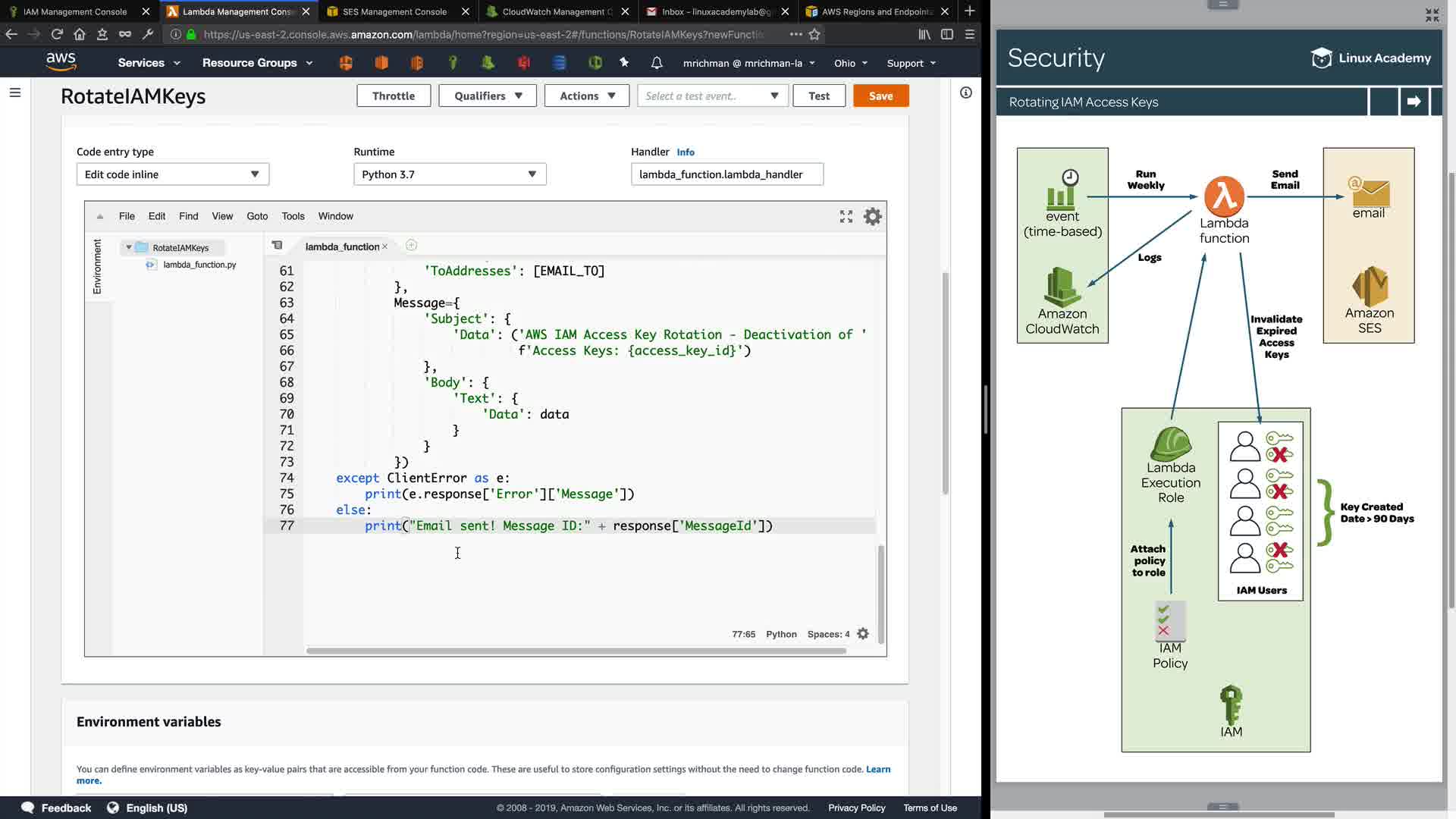The height and width of the screenshot is (819, 1456).
Task: Expand the Code entry type dropdown
Action: (x=172, y=174)
